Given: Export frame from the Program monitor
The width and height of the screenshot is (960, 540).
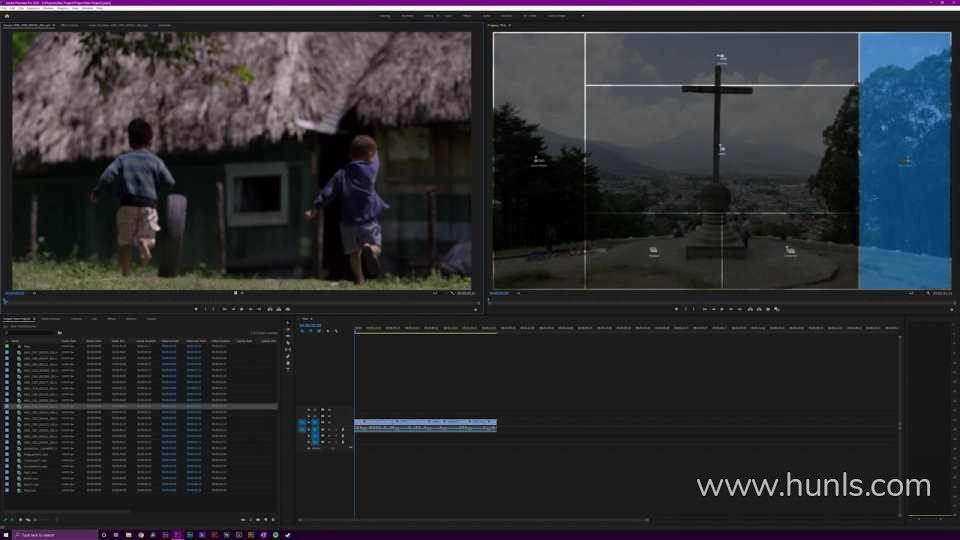Looking at the screenshot, I should coord(768,309).
